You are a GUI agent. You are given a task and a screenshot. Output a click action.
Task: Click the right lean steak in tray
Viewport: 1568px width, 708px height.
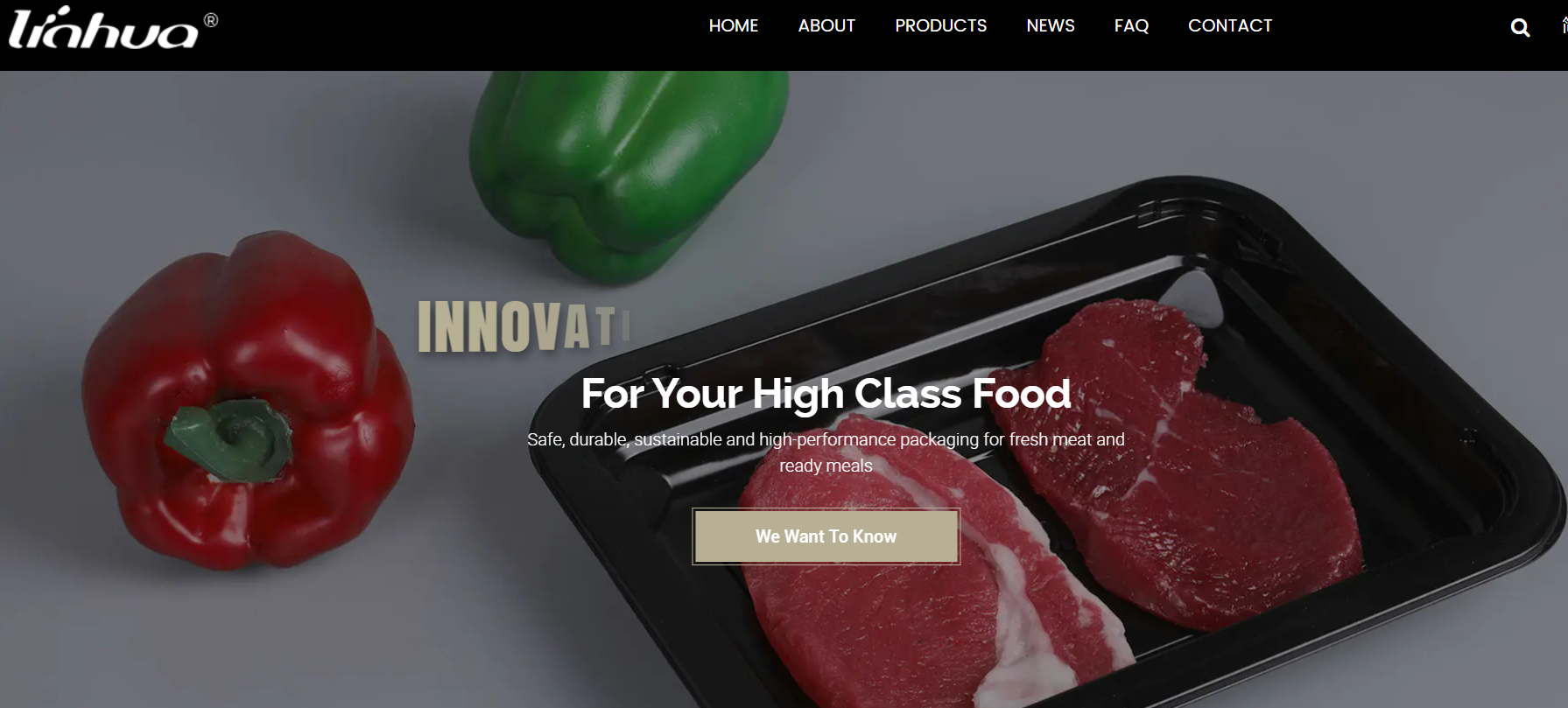(1191, 464)
